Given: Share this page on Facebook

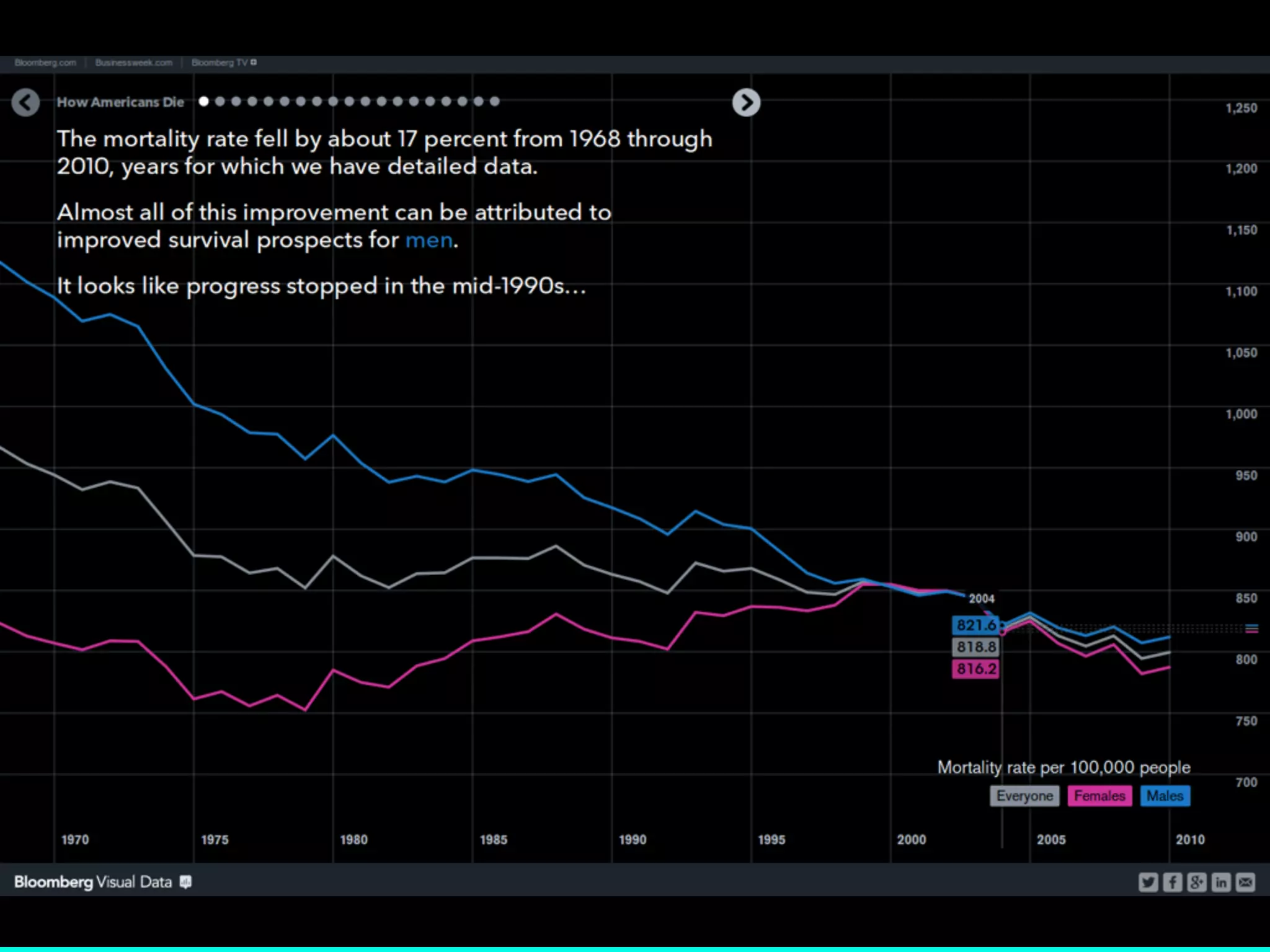Looking at the screenshot, I should 1172,882.
